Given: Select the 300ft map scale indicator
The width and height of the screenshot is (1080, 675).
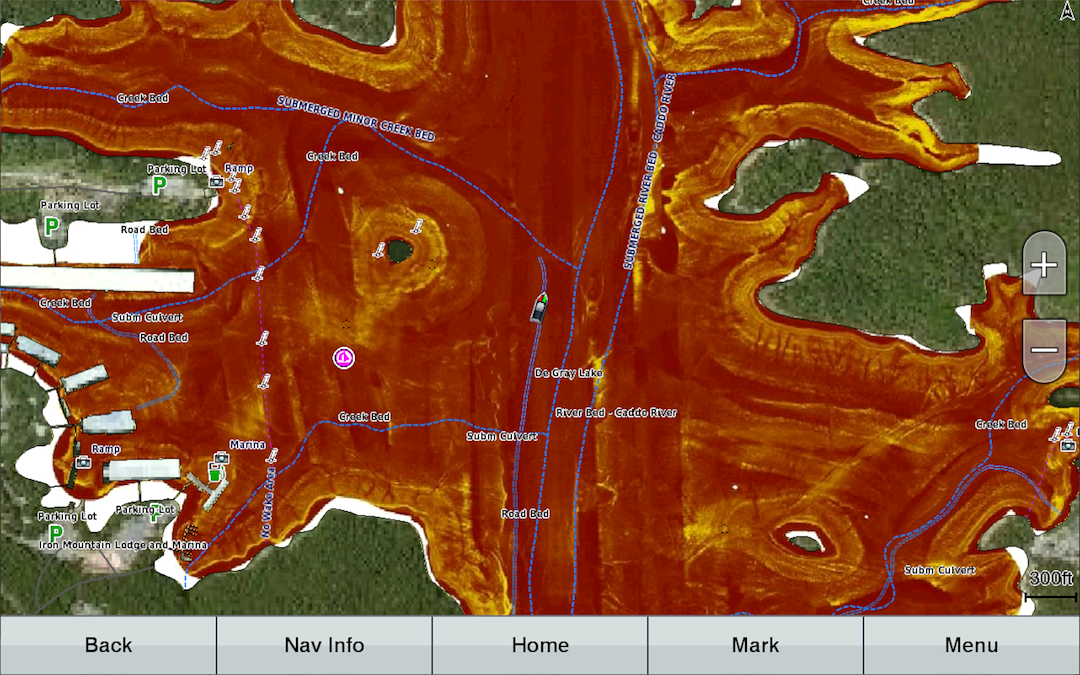Looking at the screenshot, I should coord(1050,584).
